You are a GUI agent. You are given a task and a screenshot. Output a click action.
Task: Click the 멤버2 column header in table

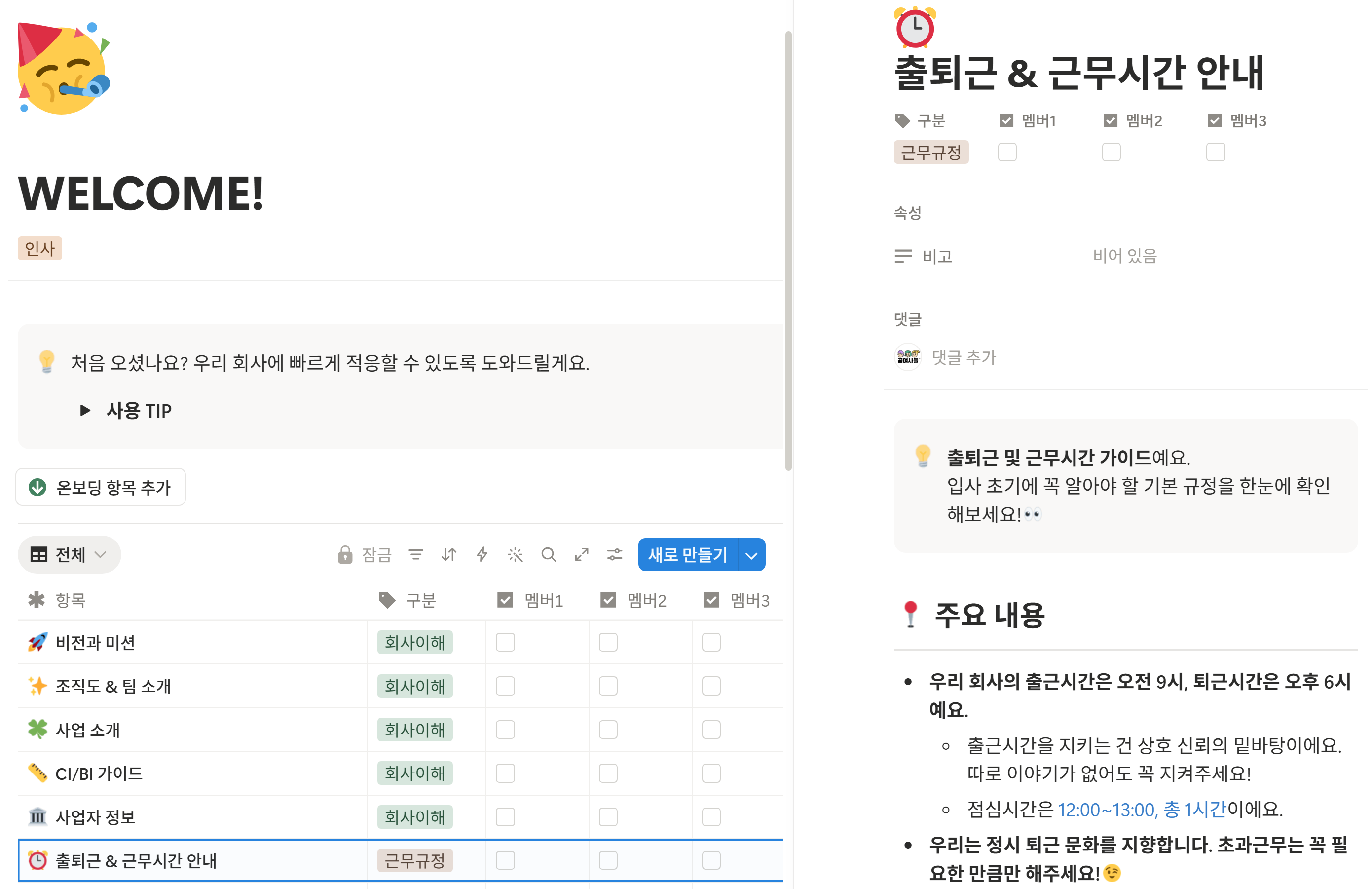(x=634, y=600)
